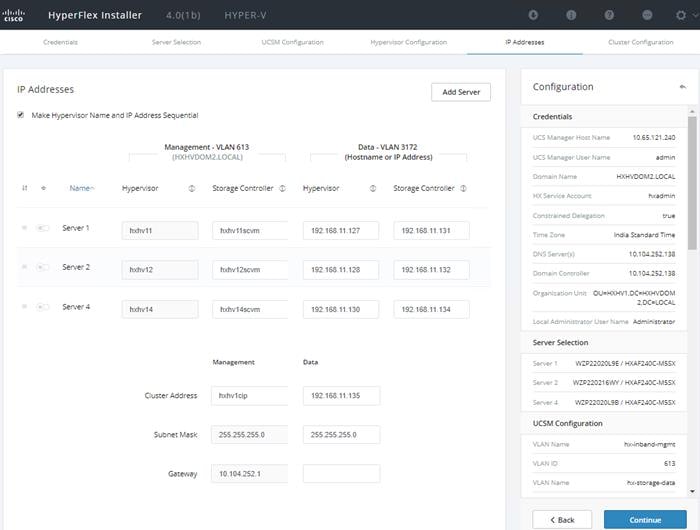Viewport: 700px width, 530px height.
Task: Click the Time Zone value India Standard Time
Action: click(644, 235)
